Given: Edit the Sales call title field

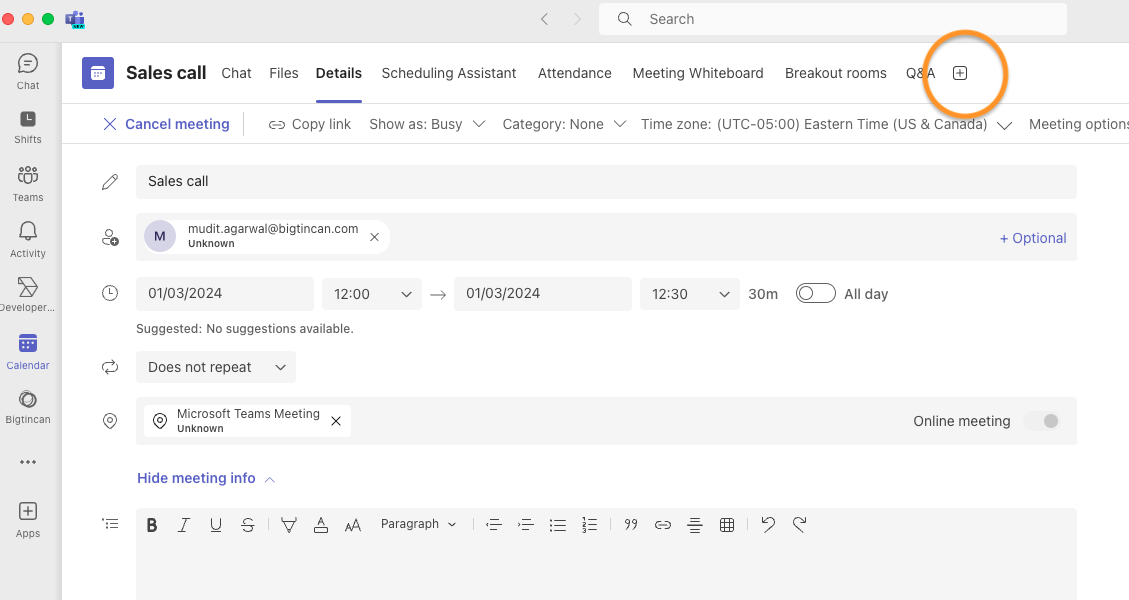Looking at the screenshot, I should tap(606, 182).
